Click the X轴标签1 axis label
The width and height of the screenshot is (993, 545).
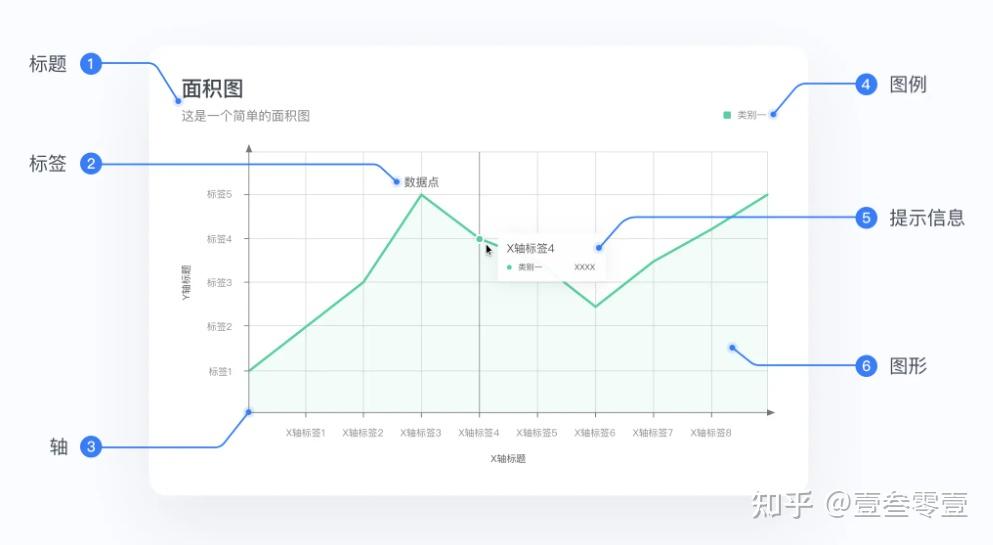(305, 433)
